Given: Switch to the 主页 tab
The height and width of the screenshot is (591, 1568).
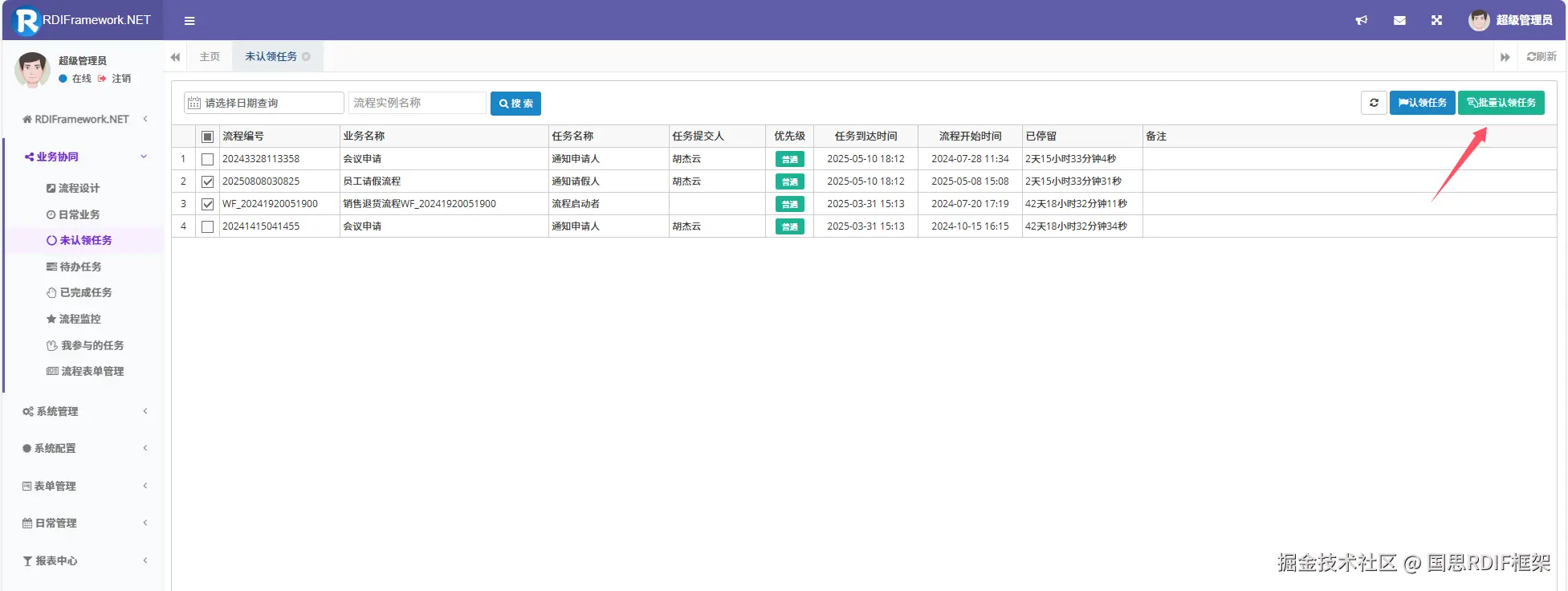Looking at the screenshot, I should 210,56.
